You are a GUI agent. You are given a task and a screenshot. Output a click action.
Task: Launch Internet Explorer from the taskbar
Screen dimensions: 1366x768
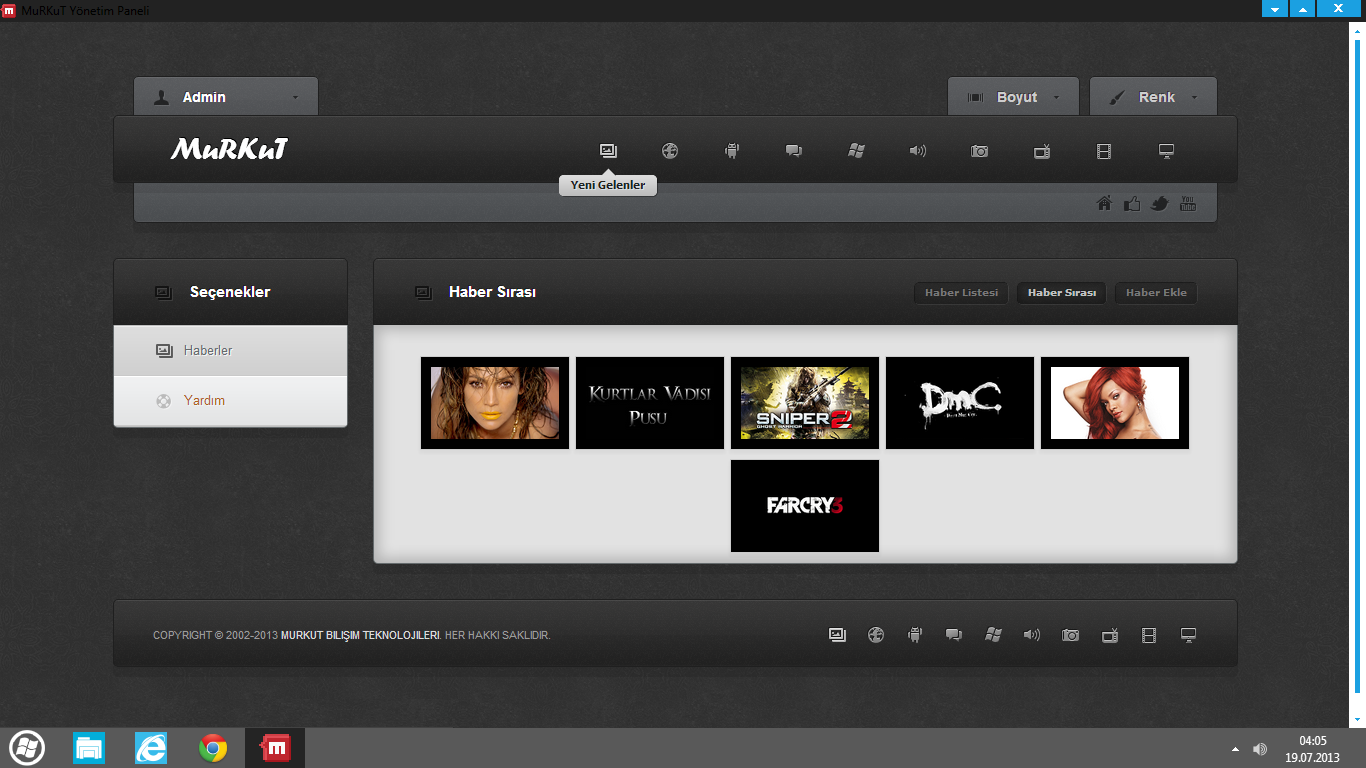151,748
